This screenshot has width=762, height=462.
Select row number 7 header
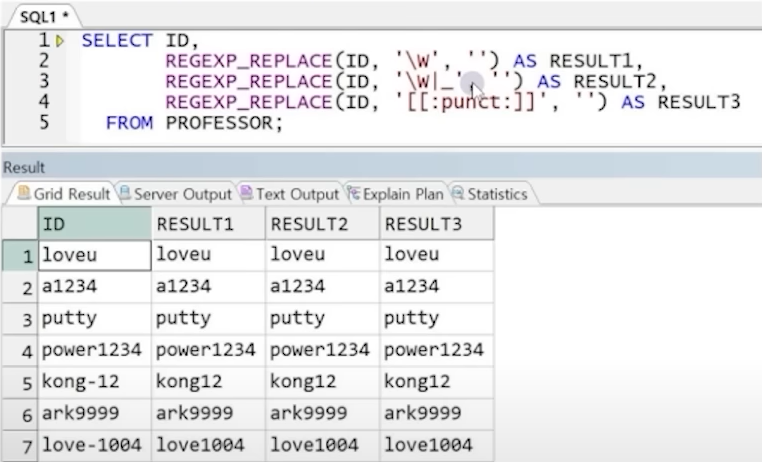pyautogui.click(x=20, y=445)
